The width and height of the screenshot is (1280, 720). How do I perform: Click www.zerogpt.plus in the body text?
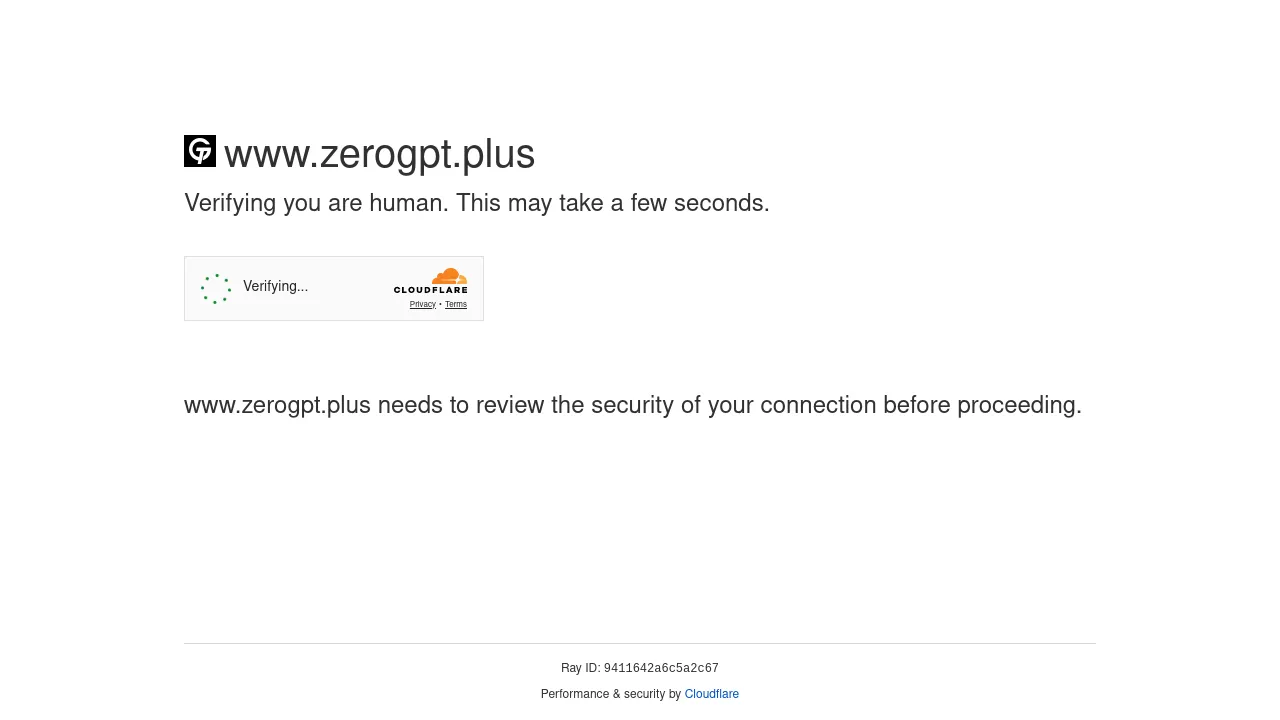pos(277,405)
